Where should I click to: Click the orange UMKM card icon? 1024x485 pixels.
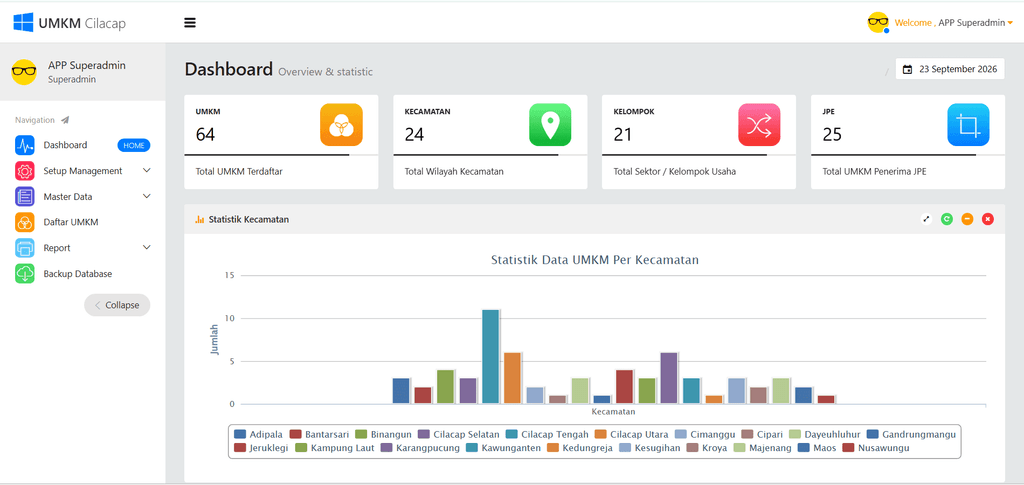[341, 125]
